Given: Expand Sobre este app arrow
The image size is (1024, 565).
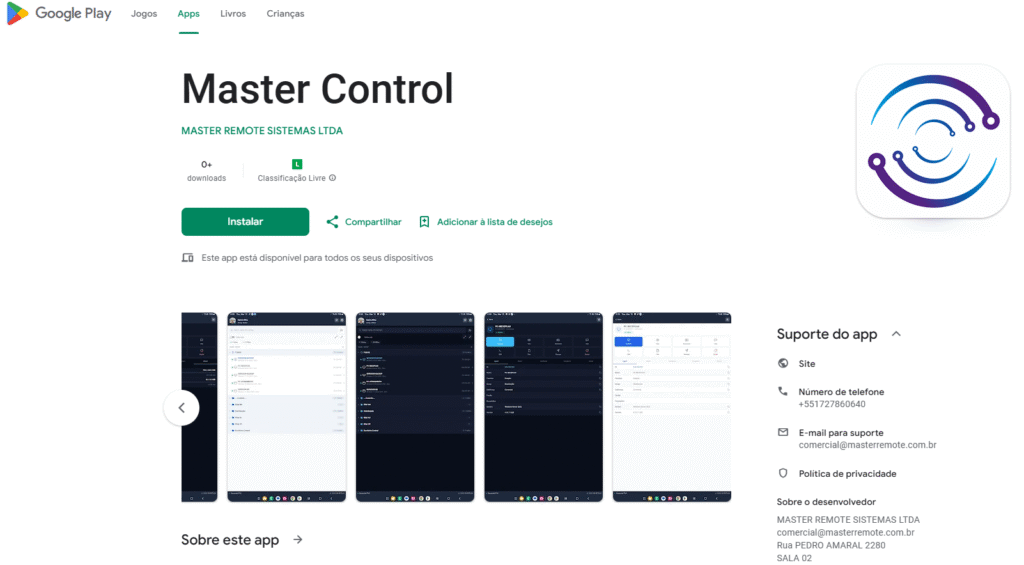Looking at the screenshot, I should point(298,540).
